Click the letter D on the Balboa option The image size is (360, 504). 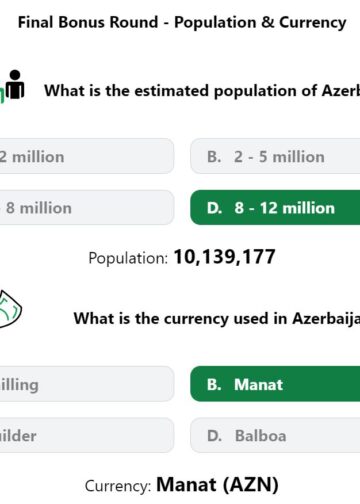214,436
